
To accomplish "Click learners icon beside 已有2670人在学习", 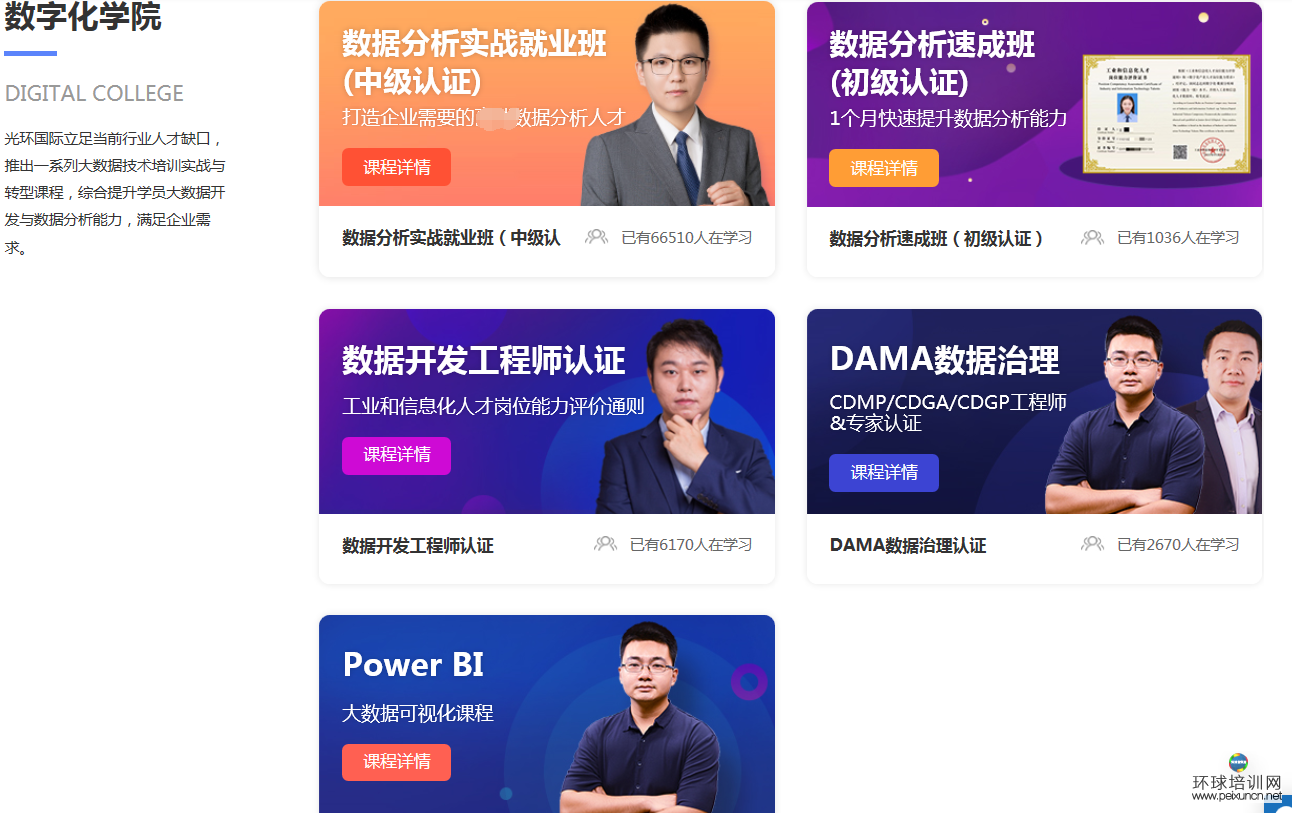I will point(1092,544).
